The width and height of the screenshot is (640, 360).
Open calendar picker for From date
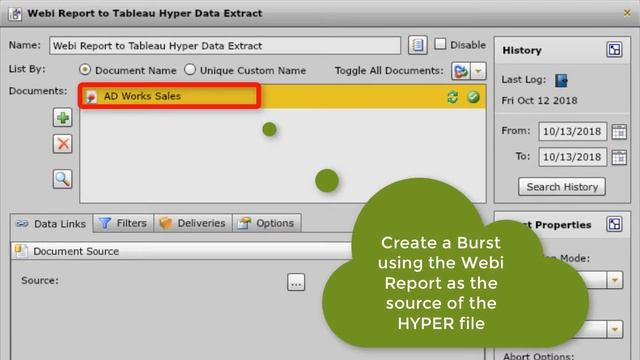click(x=619, y=132)
